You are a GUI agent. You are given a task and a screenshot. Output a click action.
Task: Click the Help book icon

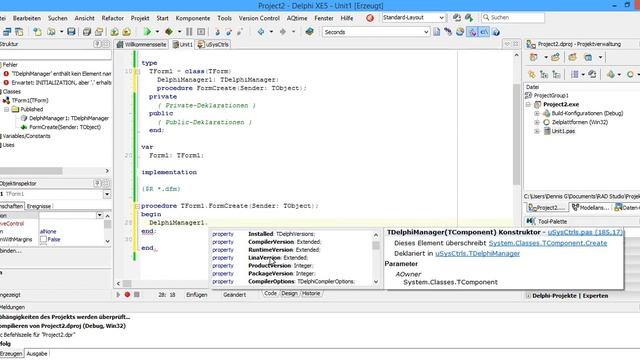tap(309, 32)
